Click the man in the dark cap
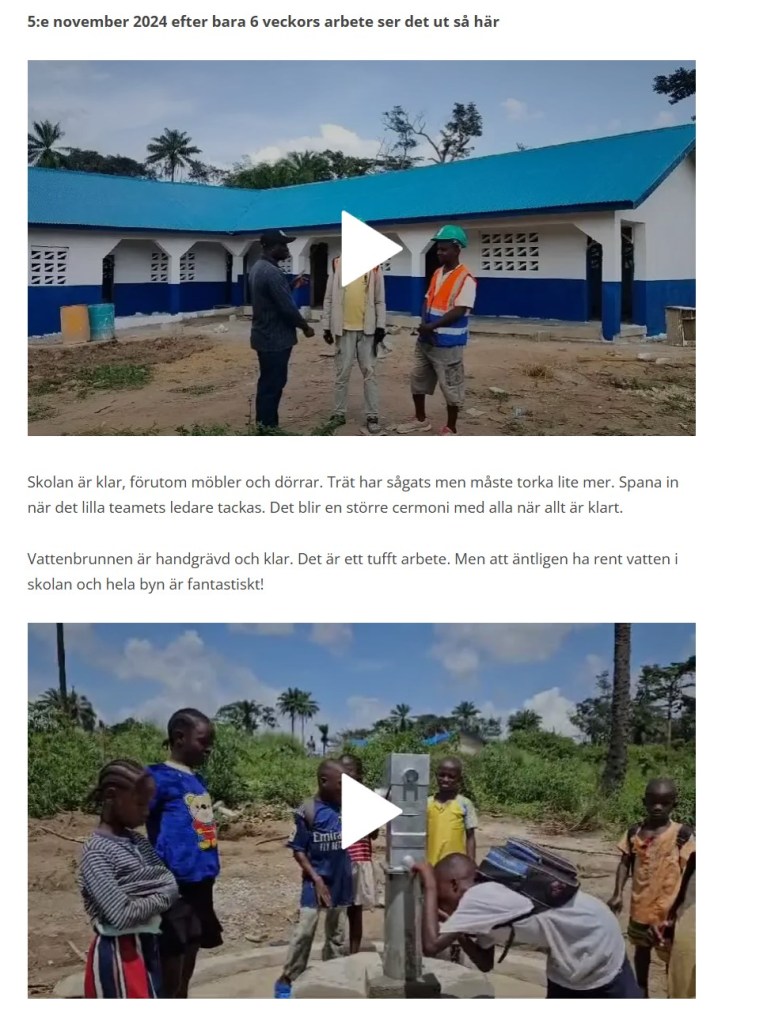Image resolution: width=767 pixels, height=1024 pixels. tap(275, 329)
